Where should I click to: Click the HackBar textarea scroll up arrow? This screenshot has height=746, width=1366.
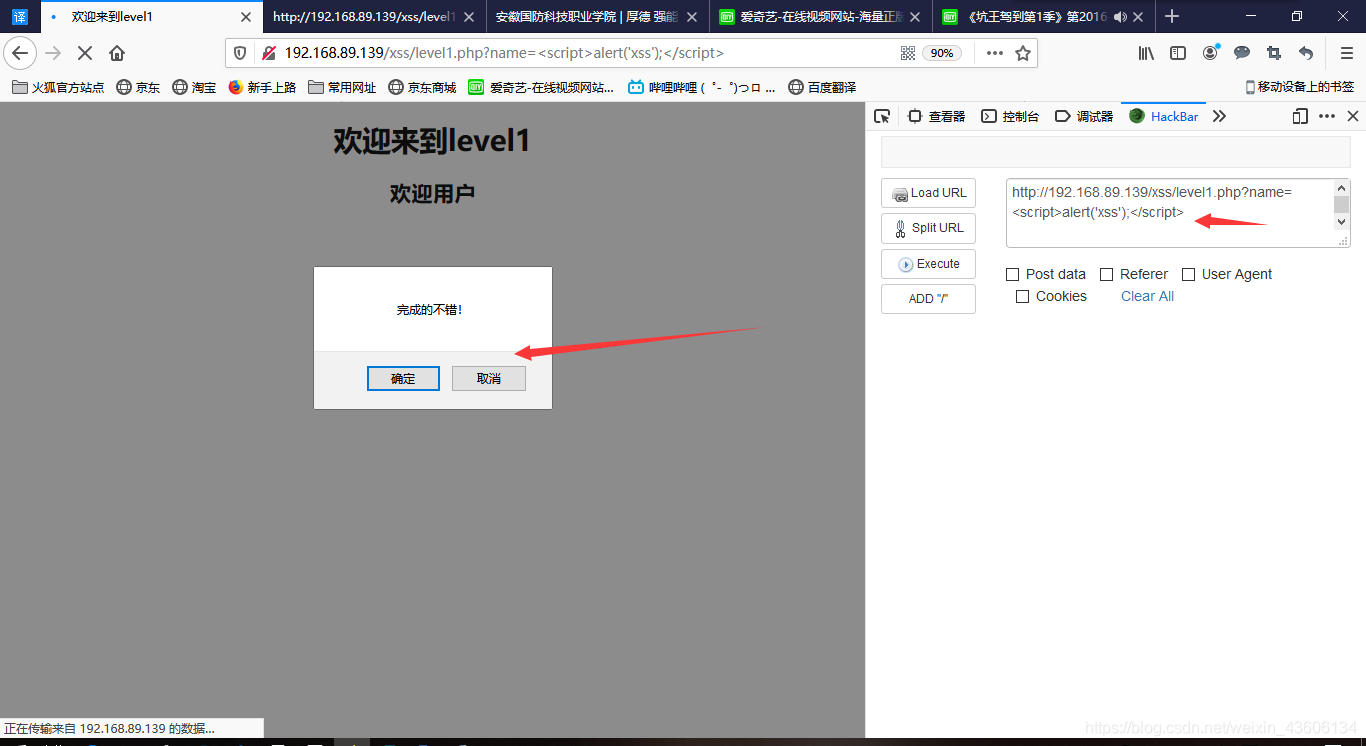(x=1342, y=188)
